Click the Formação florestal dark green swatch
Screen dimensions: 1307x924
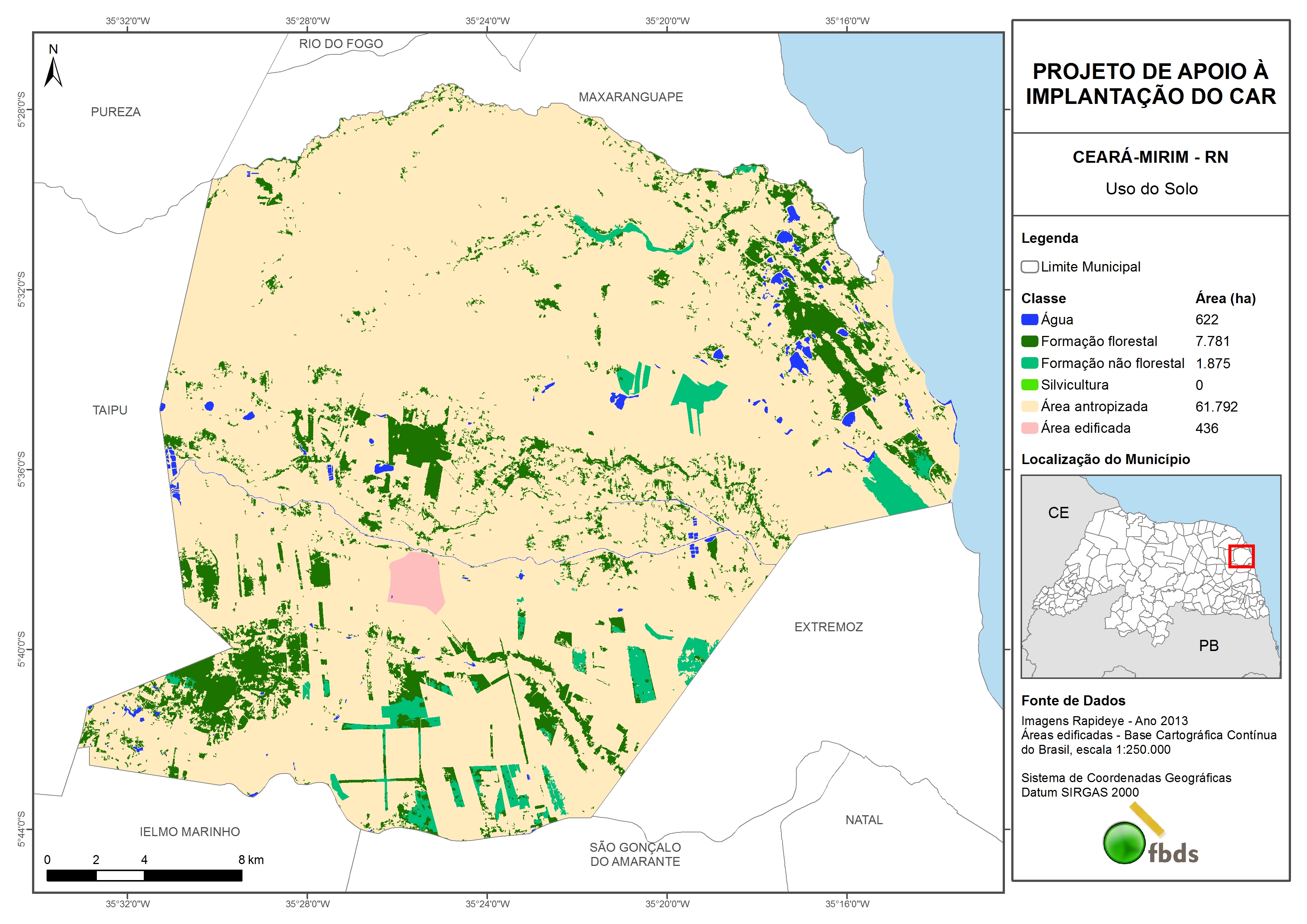point(1029,341)
